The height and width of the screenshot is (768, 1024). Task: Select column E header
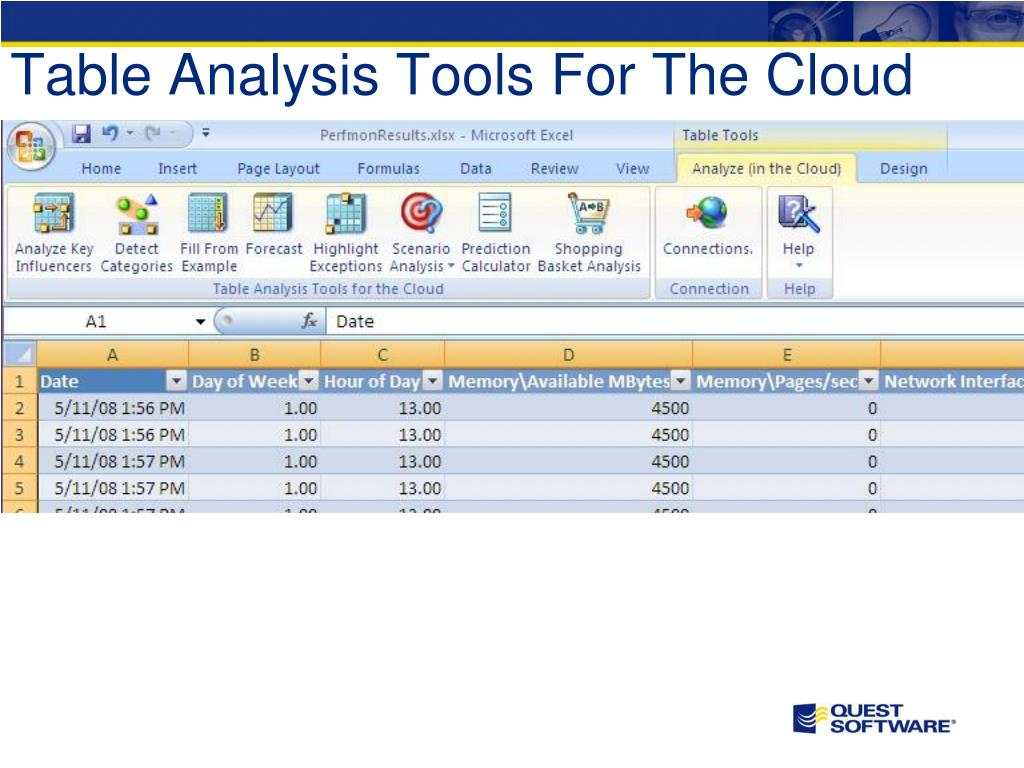(787, 355)
